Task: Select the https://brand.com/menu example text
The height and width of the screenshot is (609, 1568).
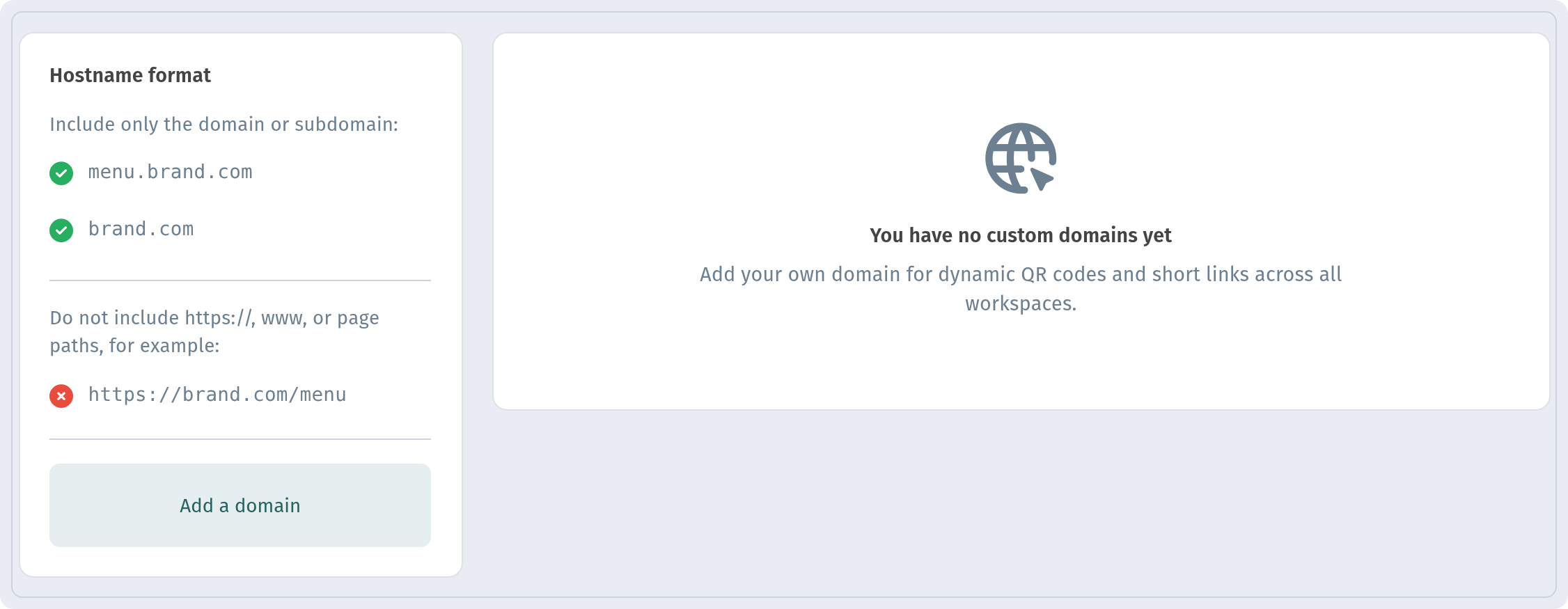Action: click(217, 395)
